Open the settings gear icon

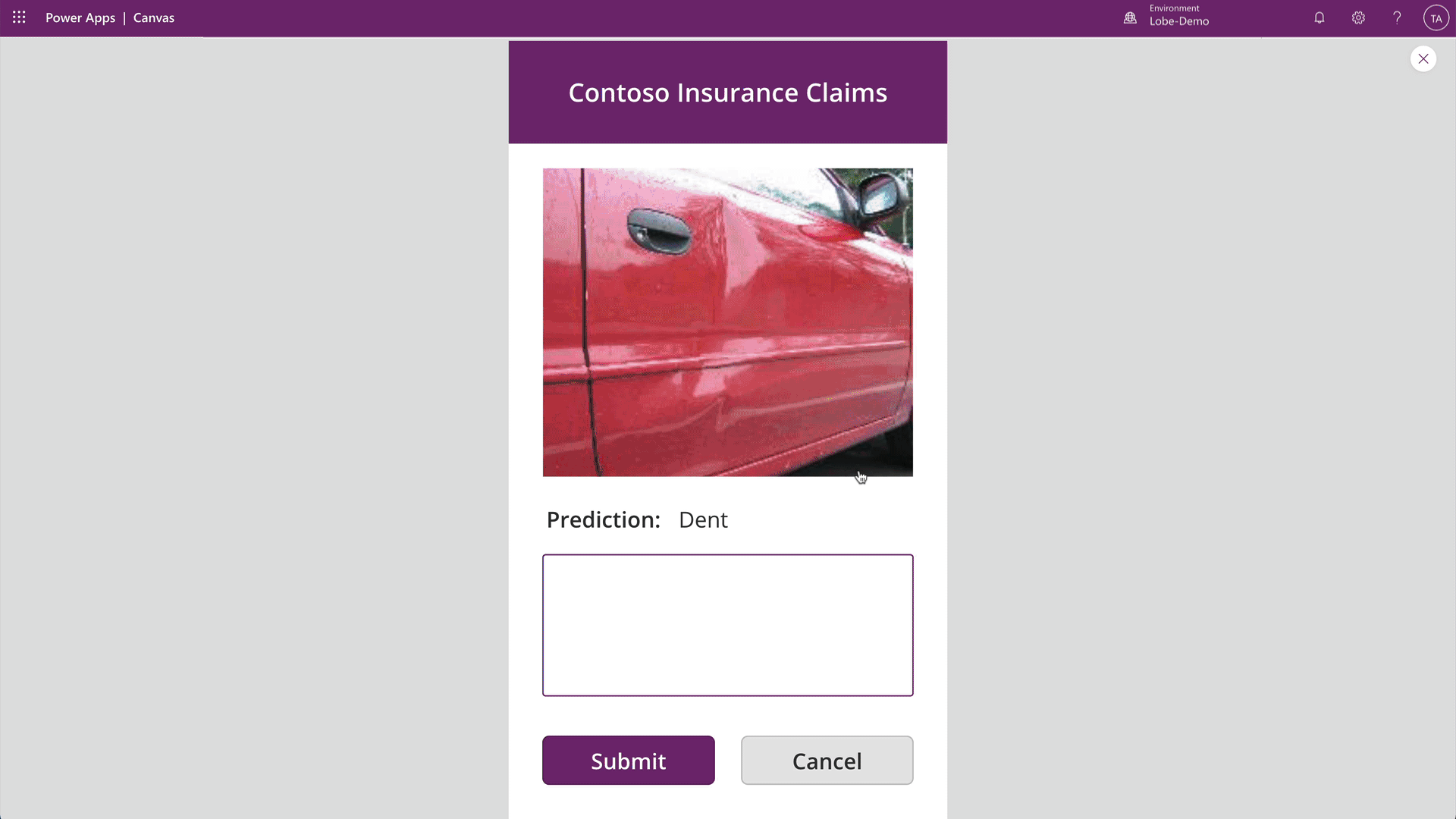click(1358, 18)
